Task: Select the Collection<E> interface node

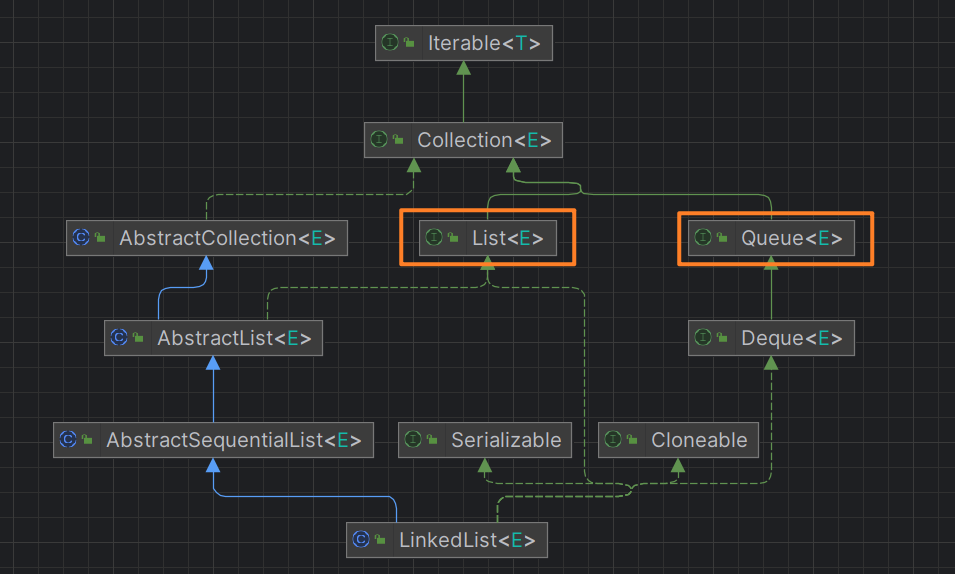Action: (463, 140)
